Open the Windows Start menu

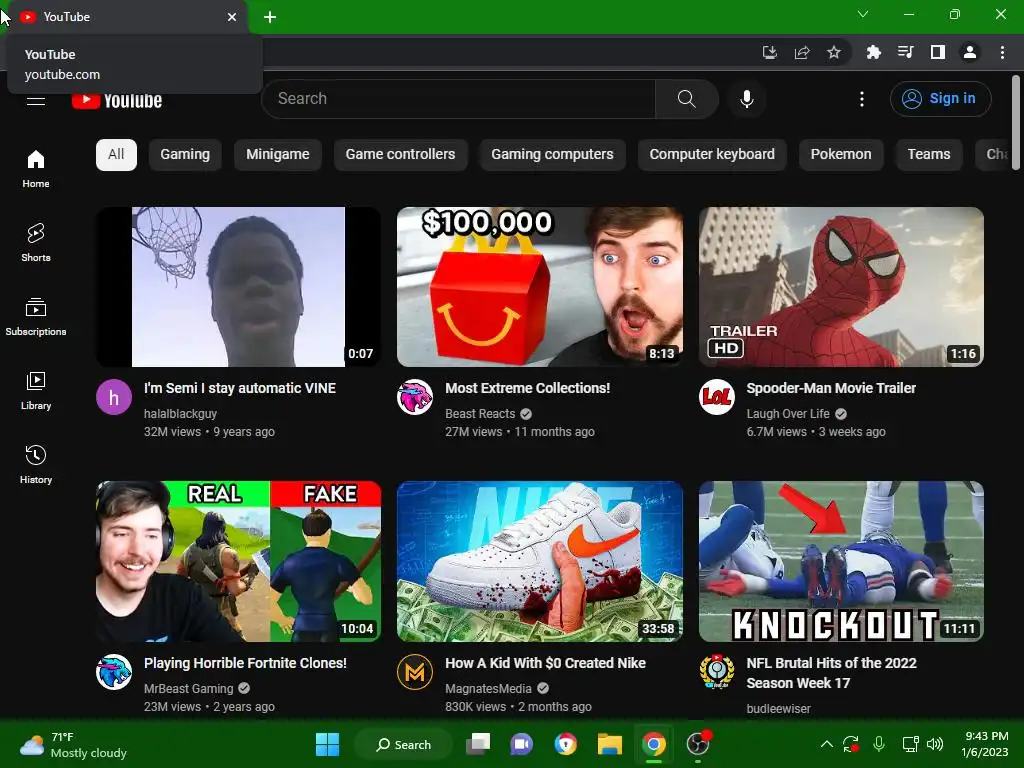[x=327, y=744]
